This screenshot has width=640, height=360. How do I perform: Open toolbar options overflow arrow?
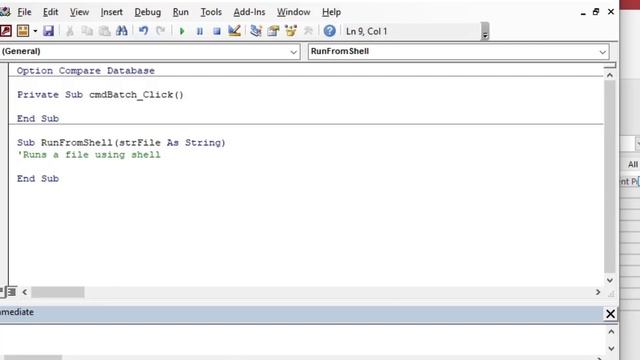(x=485, y=31)
